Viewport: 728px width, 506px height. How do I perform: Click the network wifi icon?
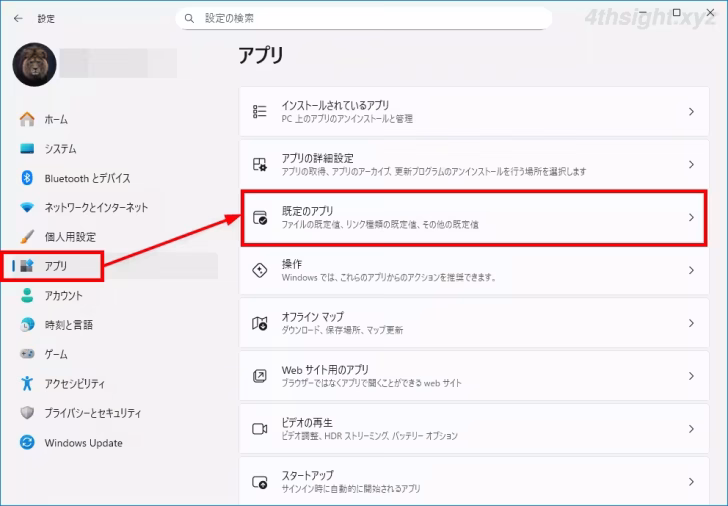pyautogui.click(x=27, y=207)
